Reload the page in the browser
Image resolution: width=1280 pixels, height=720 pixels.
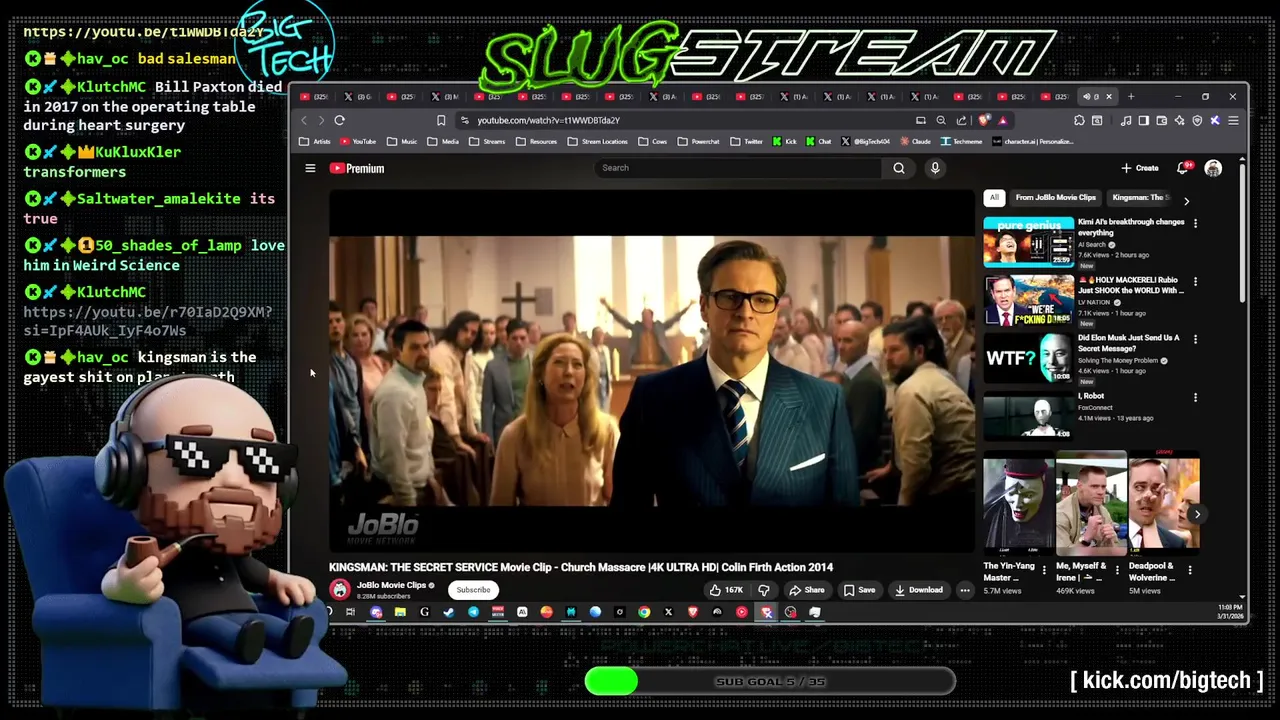point(340,120)
